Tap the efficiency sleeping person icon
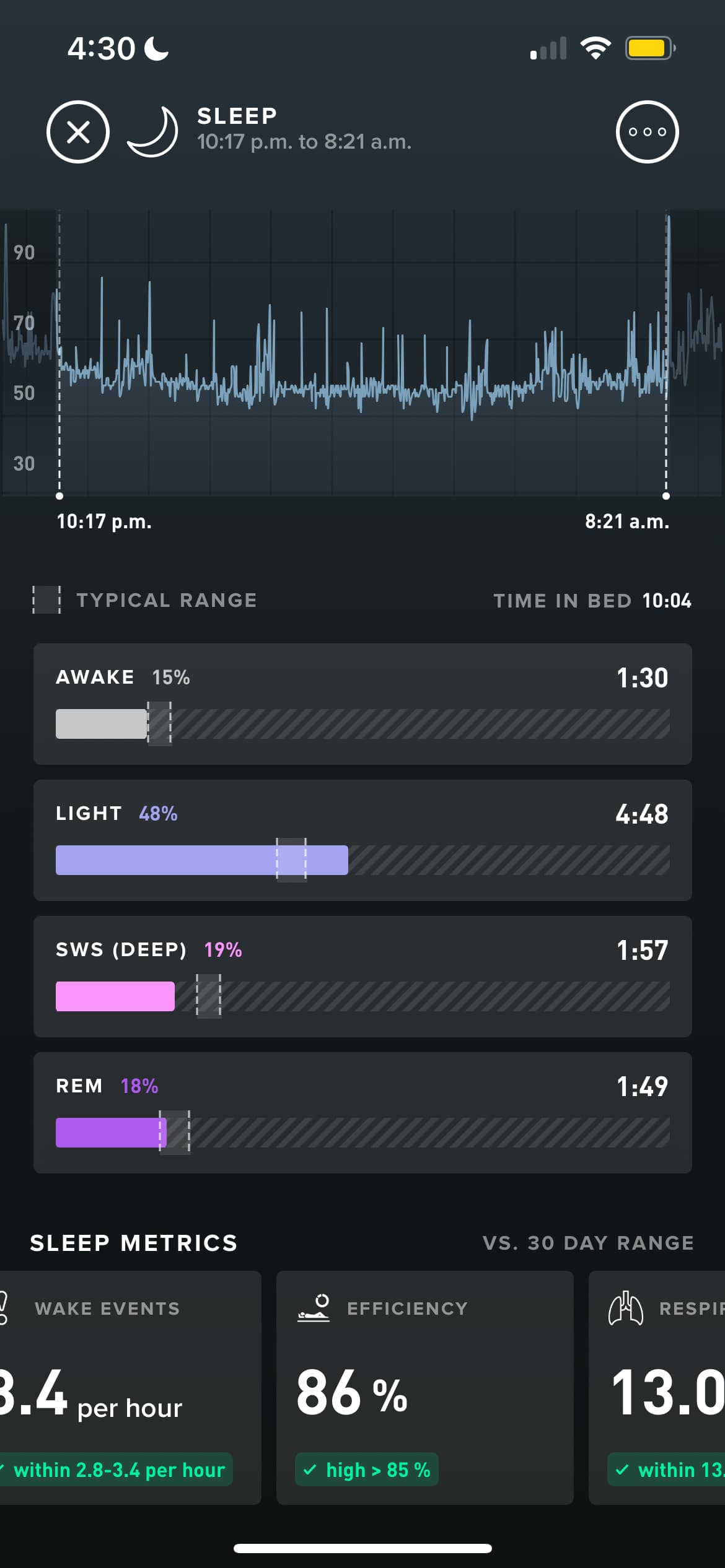Viewport: 725px width, 1568px height. click(x=314, y=1308)
